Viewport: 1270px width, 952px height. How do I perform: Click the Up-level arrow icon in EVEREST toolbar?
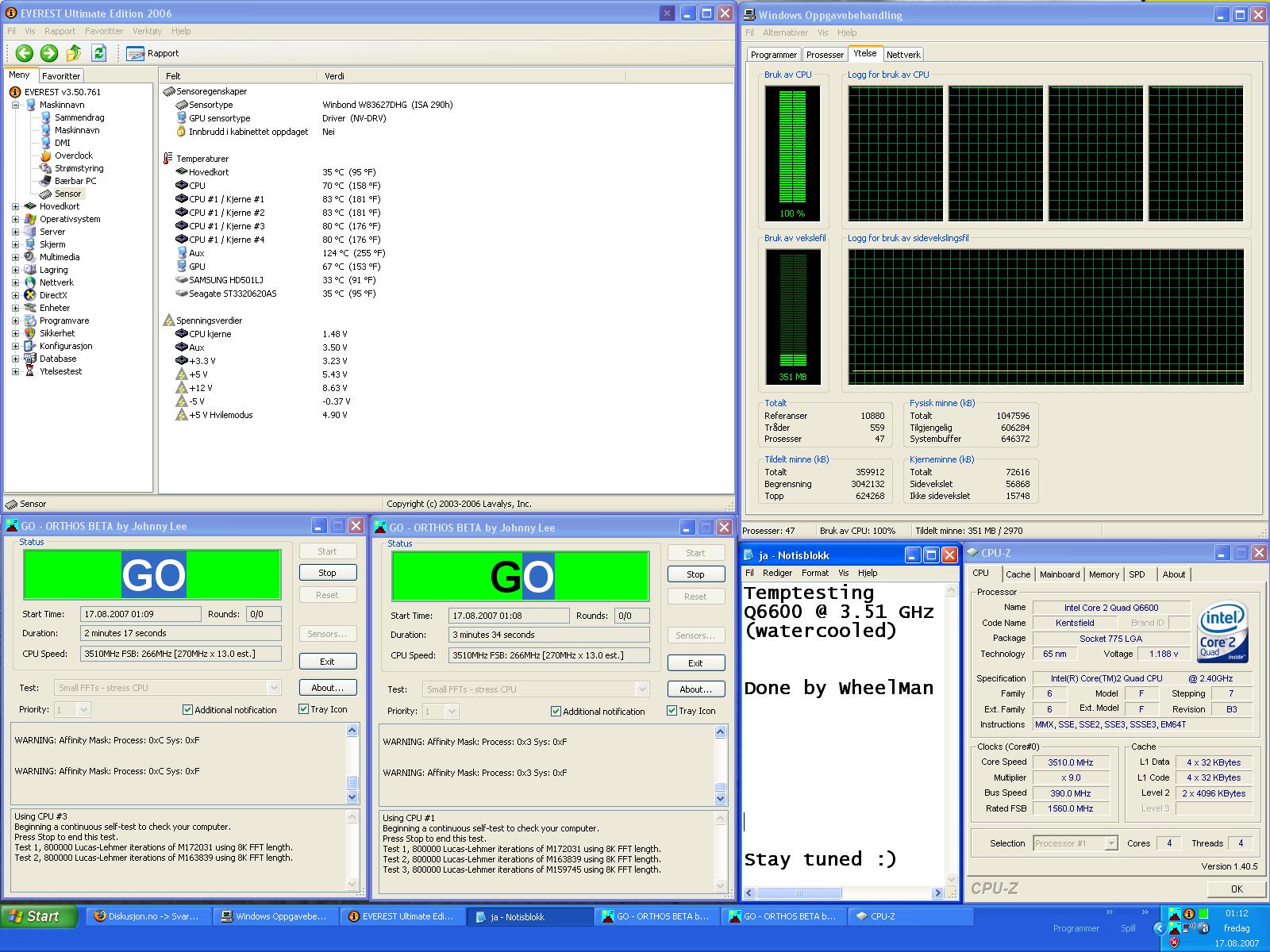coord(74,53)
